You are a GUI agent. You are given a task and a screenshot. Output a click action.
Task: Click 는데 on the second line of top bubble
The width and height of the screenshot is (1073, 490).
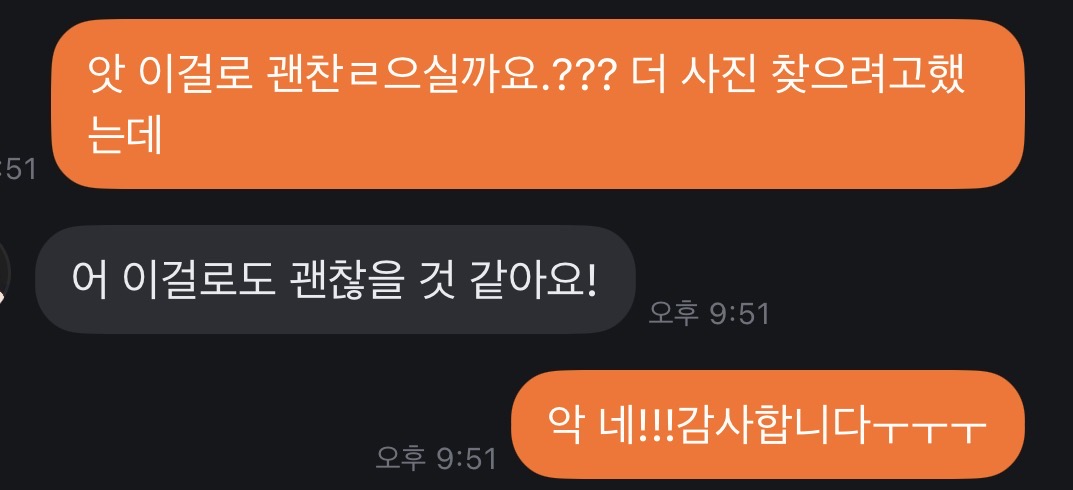click(125, 133)
